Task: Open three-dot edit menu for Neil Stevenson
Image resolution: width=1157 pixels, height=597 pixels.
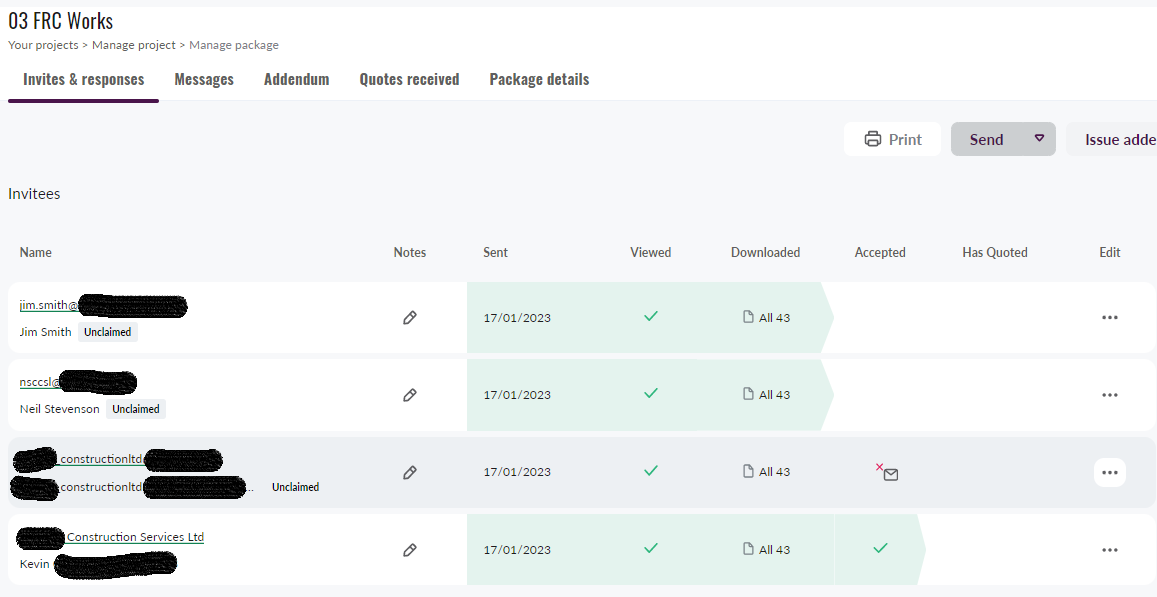Action: [x=1109, y=395]
